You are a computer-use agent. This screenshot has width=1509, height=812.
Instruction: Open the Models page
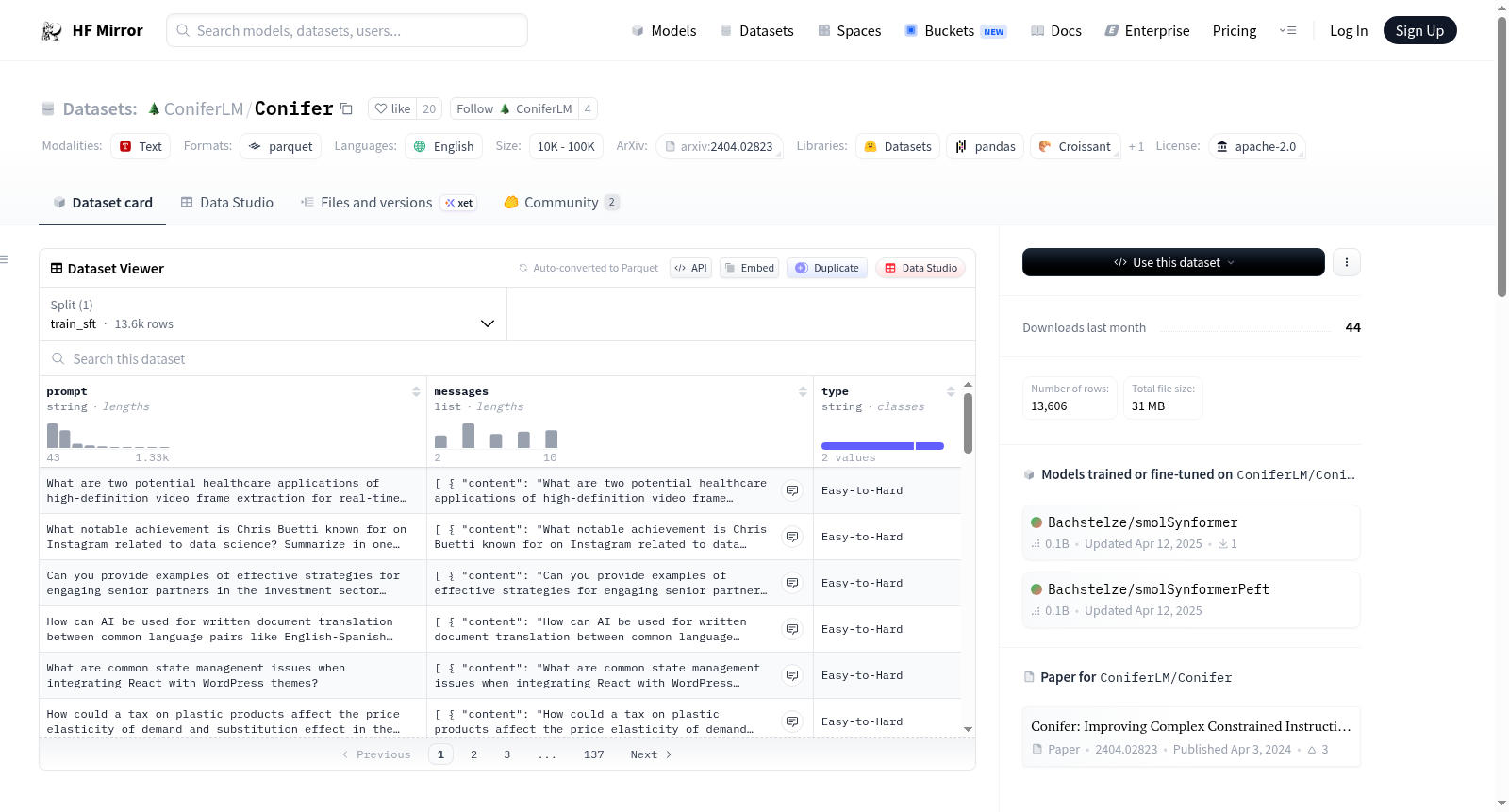664,31
